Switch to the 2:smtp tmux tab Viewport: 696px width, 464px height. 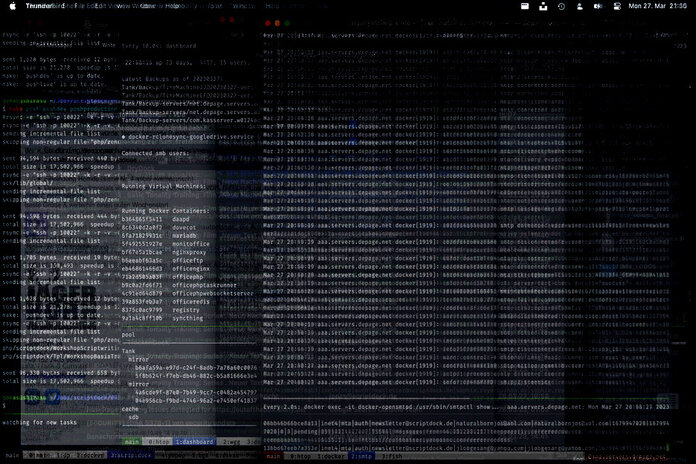pos(361,456)
